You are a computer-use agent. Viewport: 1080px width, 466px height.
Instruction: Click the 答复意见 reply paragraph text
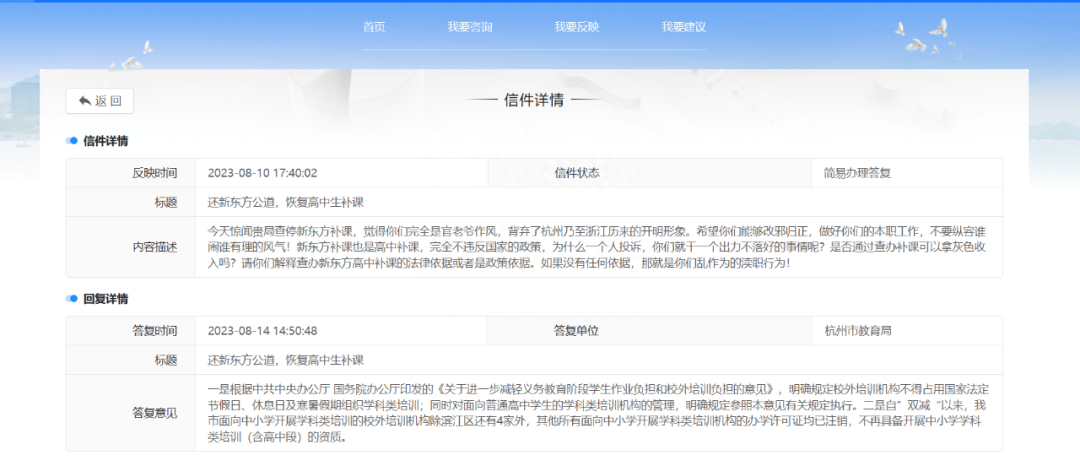tap(598, 413)
